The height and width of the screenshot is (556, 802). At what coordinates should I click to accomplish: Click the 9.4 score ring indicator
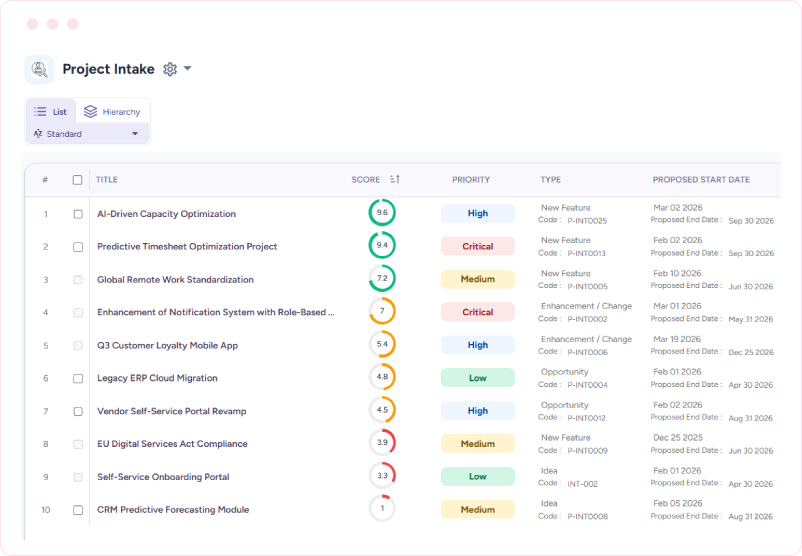[x=382, y=245]
